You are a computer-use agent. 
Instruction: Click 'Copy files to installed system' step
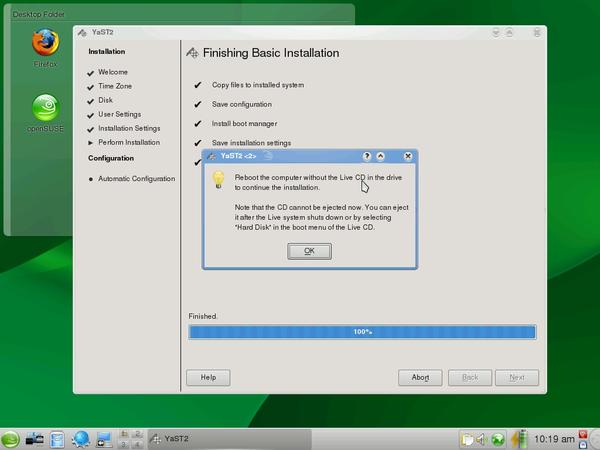pos(258,85)
